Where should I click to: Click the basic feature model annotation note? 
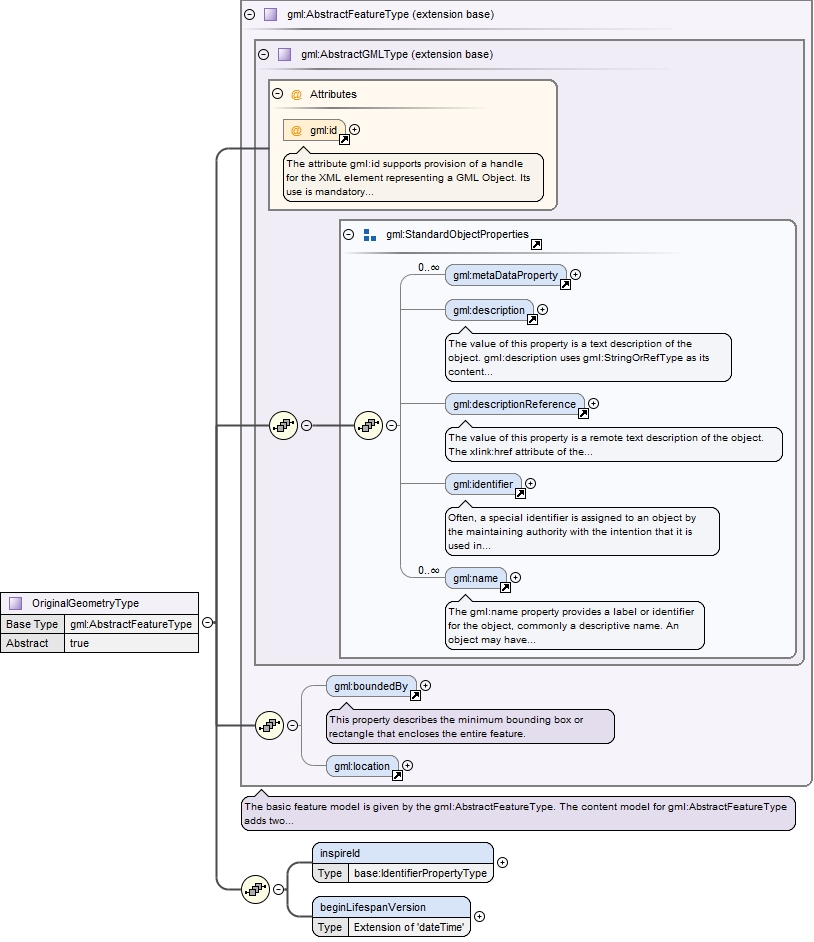pos(518,813)
